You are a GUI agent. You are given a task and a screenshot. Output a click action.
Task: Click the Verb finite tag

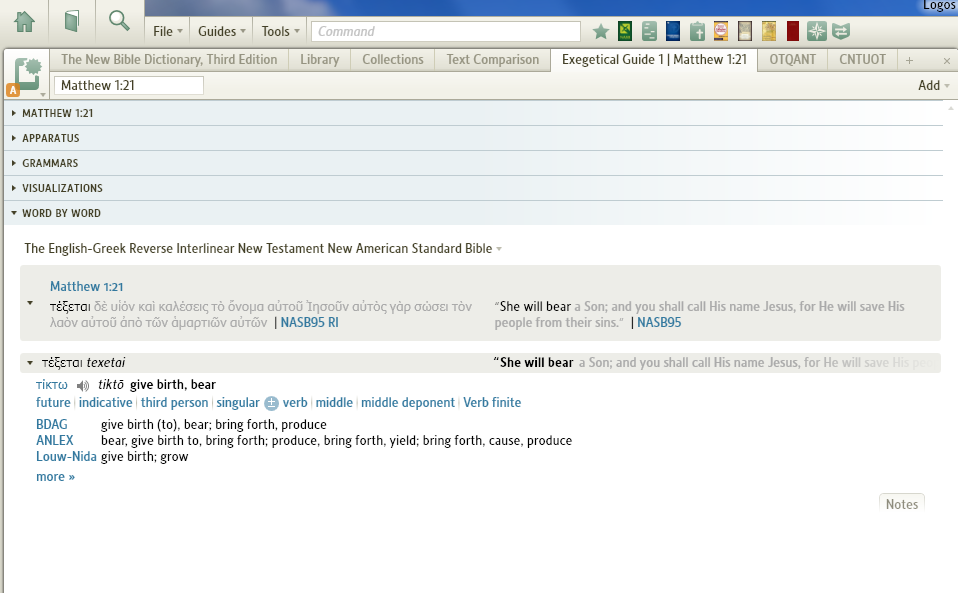(x=492, y=402)
